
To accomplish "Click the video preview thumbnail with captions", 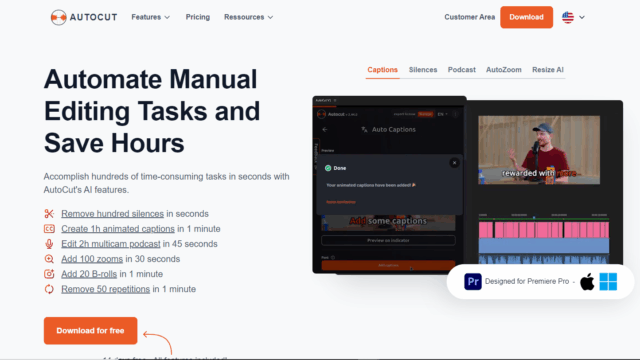I will [539, 150].
